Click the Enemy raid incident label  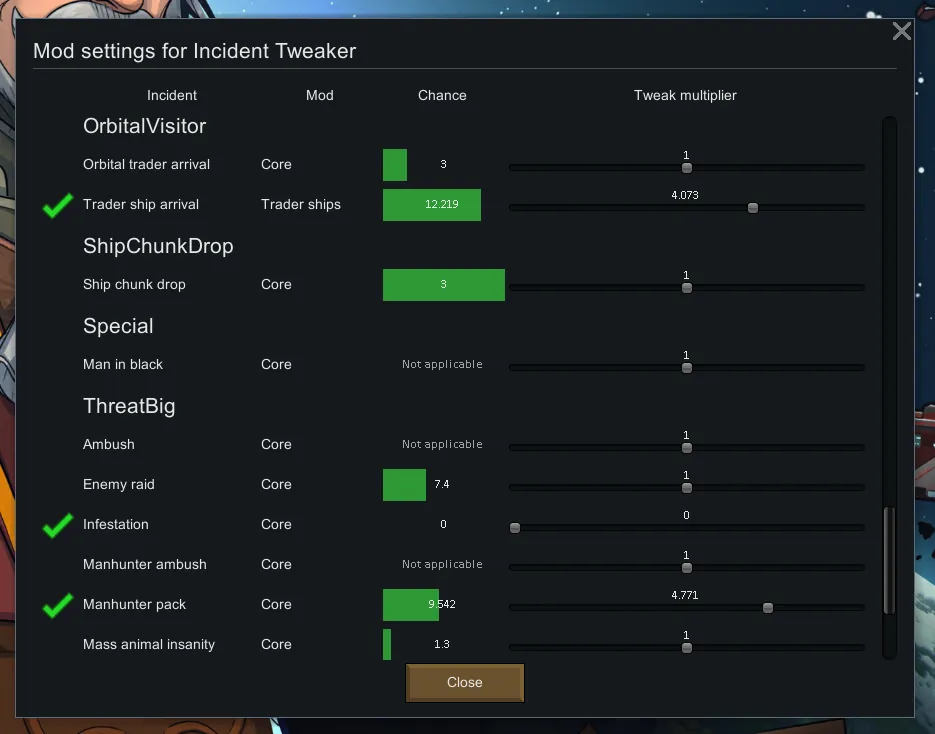[x=119, y=485]
